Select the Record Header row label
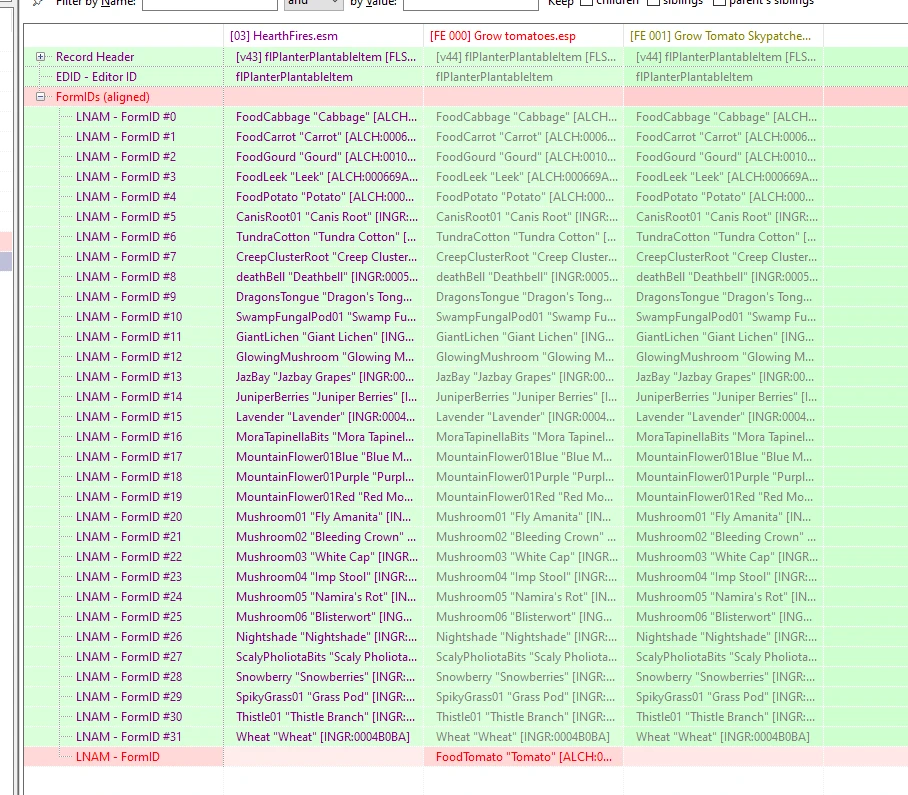Image resolution: width=908 pixels, height=795 pixels. pyautogui.click(x=95, y=57)
